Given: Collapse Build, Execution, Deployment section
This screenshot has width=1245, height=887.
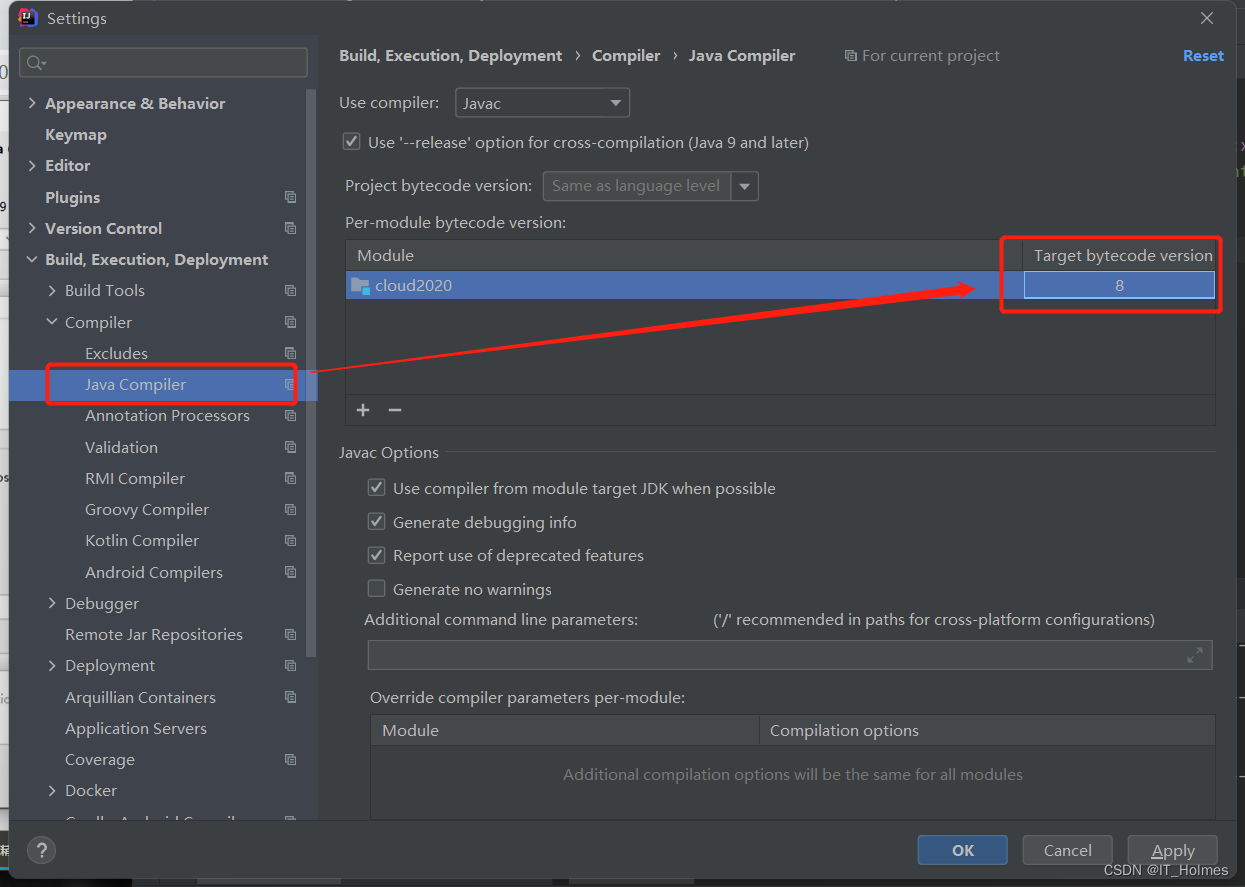Looking at the screenshot, I should pos(32,260).
